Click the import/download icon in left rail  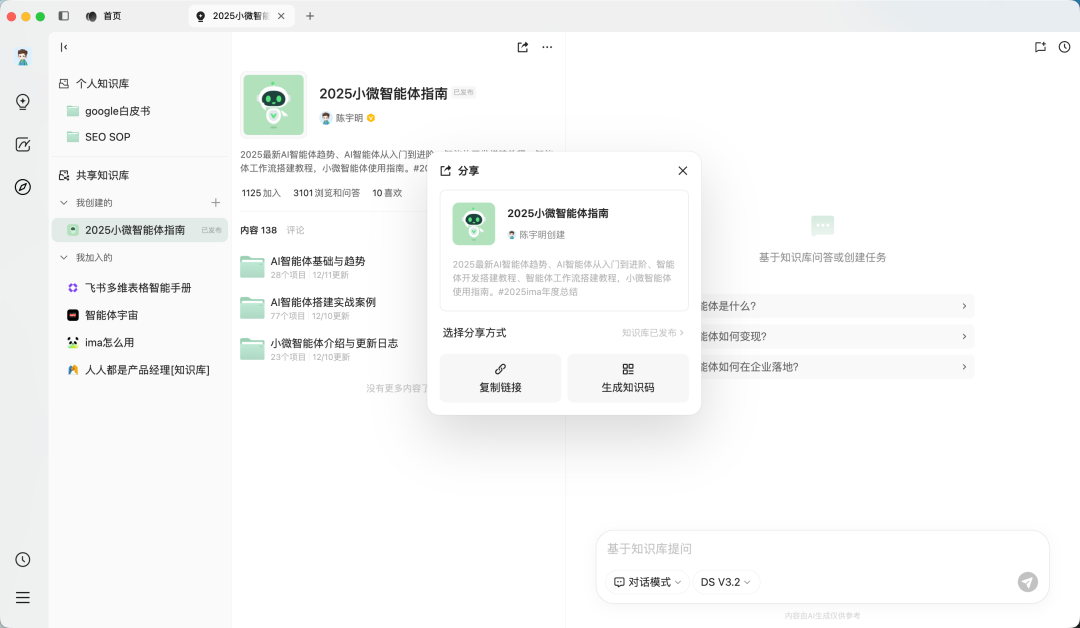pyautogui.click(x=23, y=102)
